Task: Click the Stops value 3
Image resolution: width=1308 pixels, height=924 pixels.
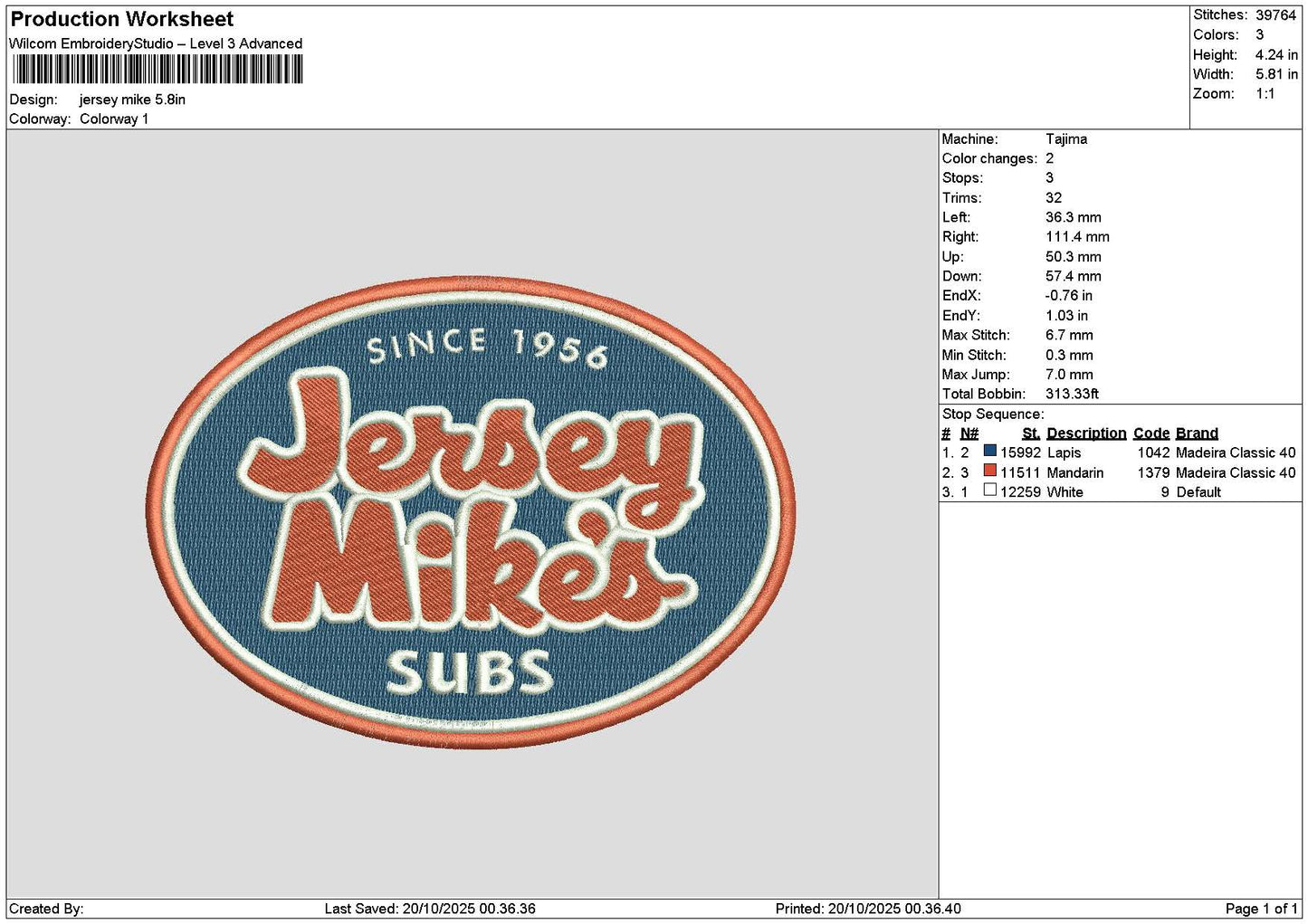Action: pos(1050,178)
